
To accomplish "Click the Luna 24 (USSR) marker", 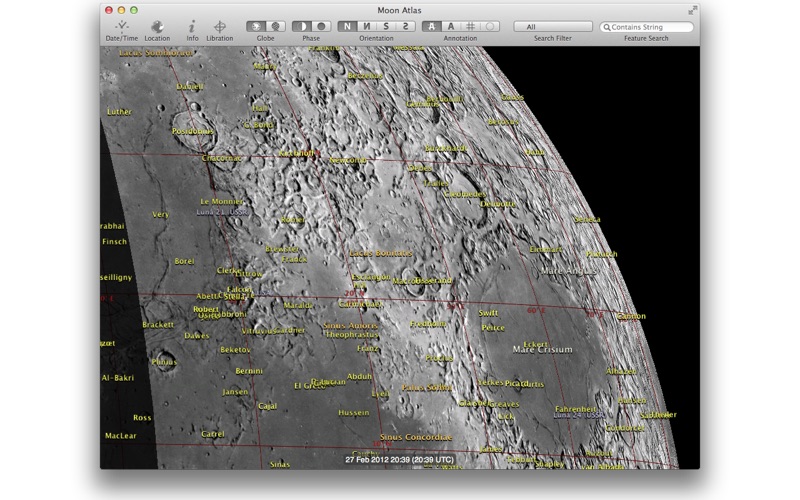I will [x=580, y=416].
